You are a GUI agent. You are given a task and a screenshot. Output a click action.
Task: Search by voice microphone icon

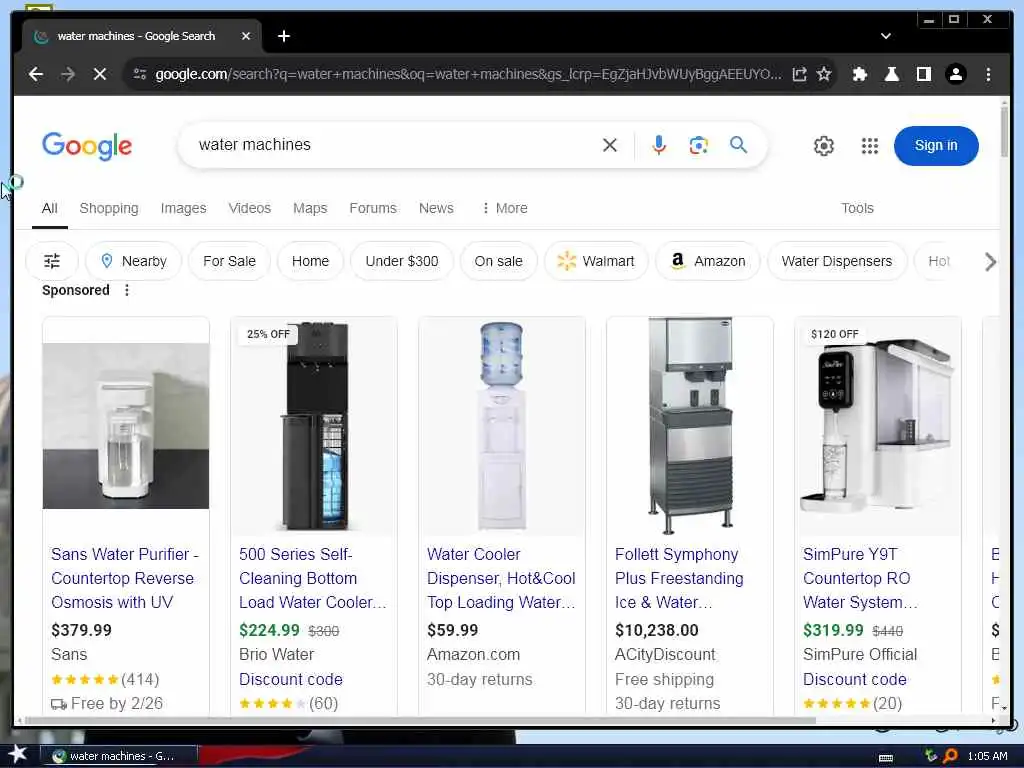pos(659,145)
